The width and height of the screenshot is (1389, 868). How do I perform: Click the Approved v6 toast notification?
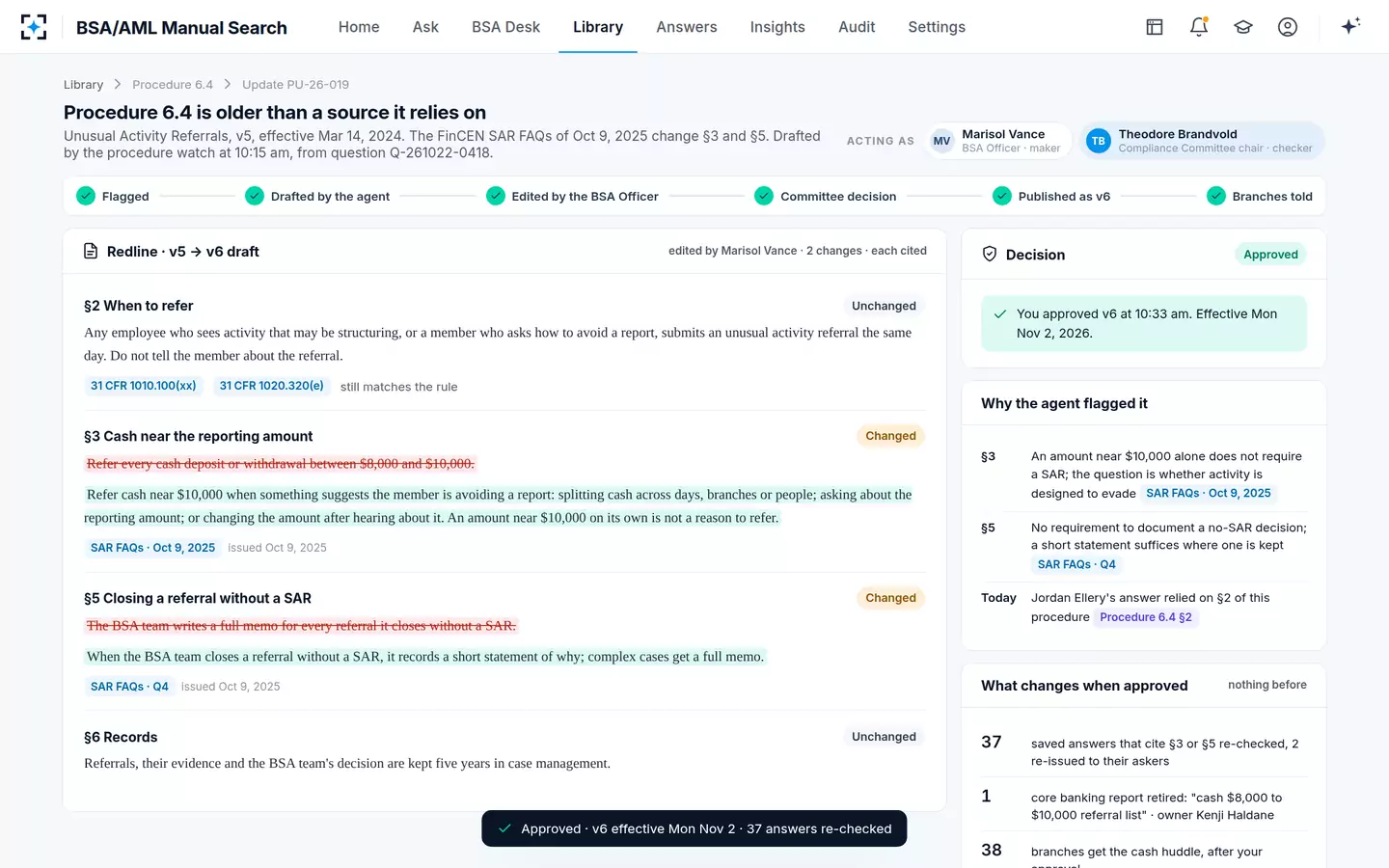(x=694, y=828)
